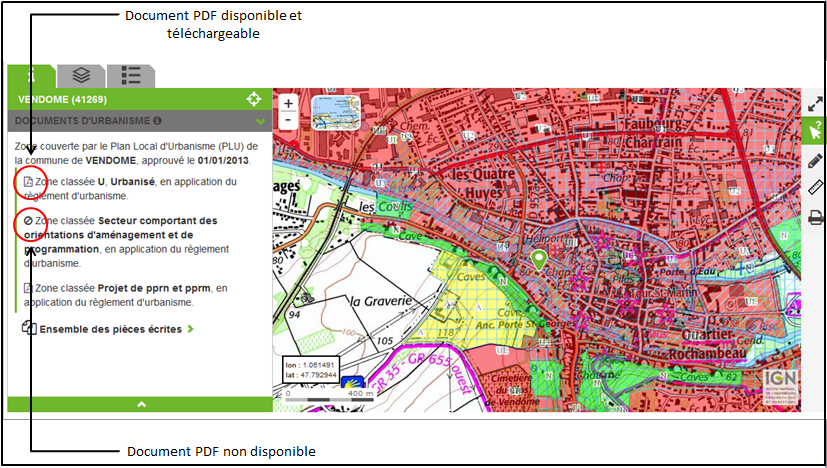827x468 pixels.
Task: Click the green location marker on map
Action: 539,261
